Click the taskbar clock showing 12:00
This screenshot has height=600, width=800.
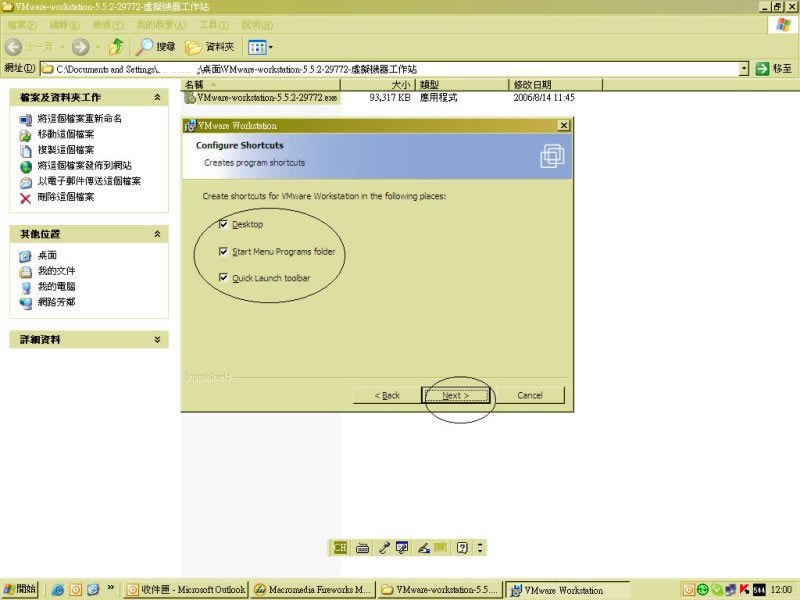click(781, 590)
